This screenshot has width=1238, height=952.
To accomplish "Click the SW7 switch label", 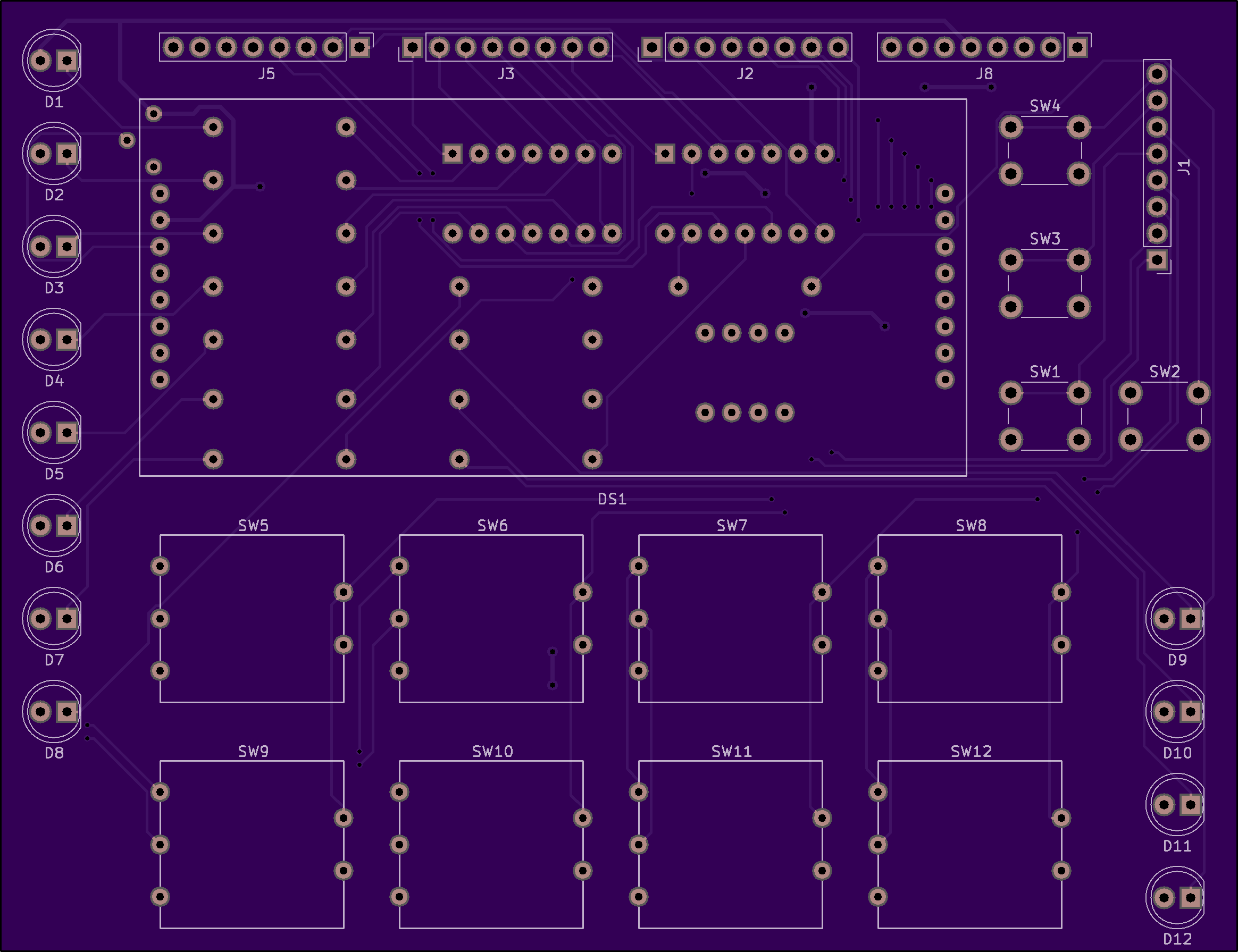I will [732, 526].
